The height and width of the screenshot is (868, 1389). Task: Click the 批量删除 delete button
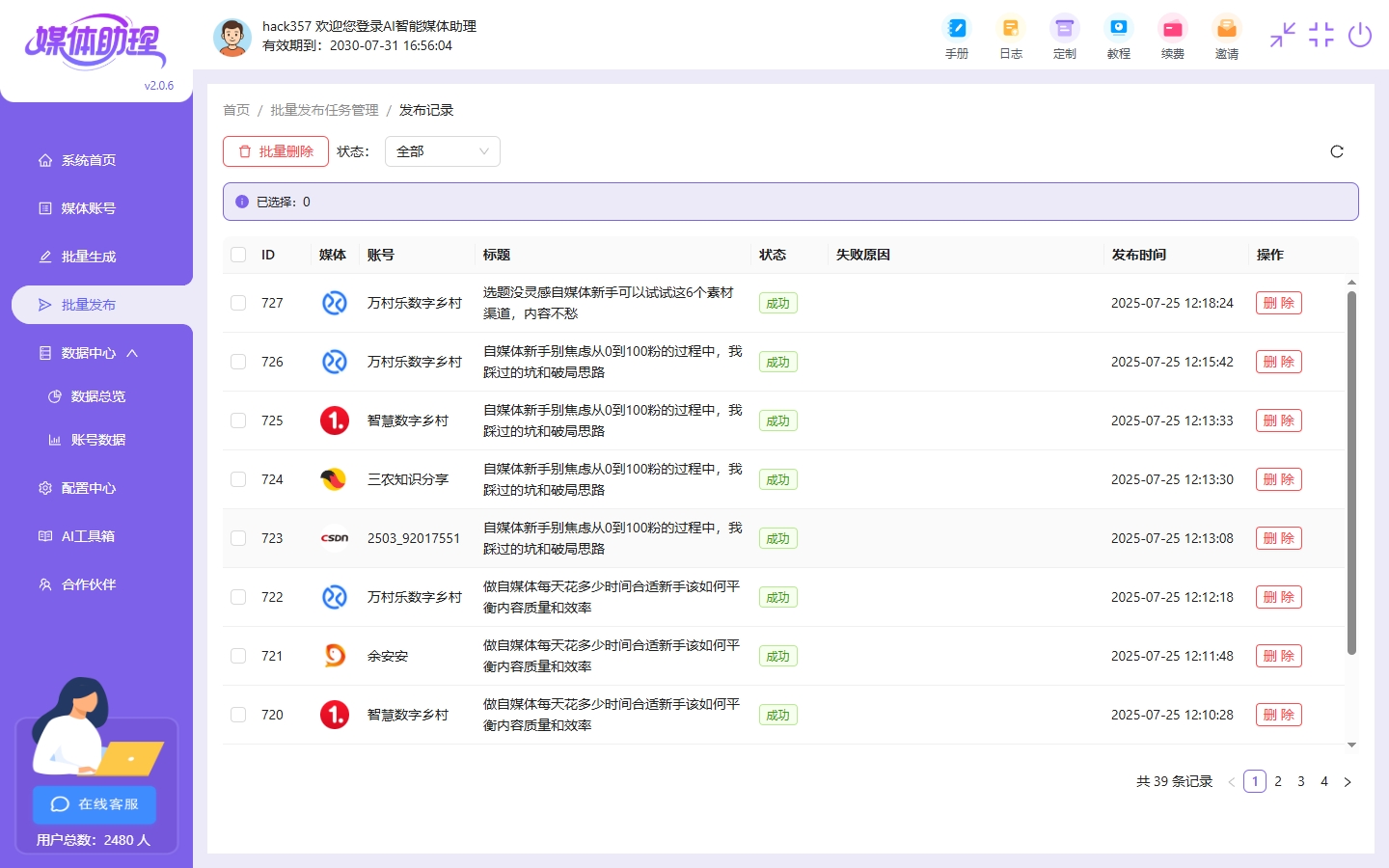pos(275,151)
